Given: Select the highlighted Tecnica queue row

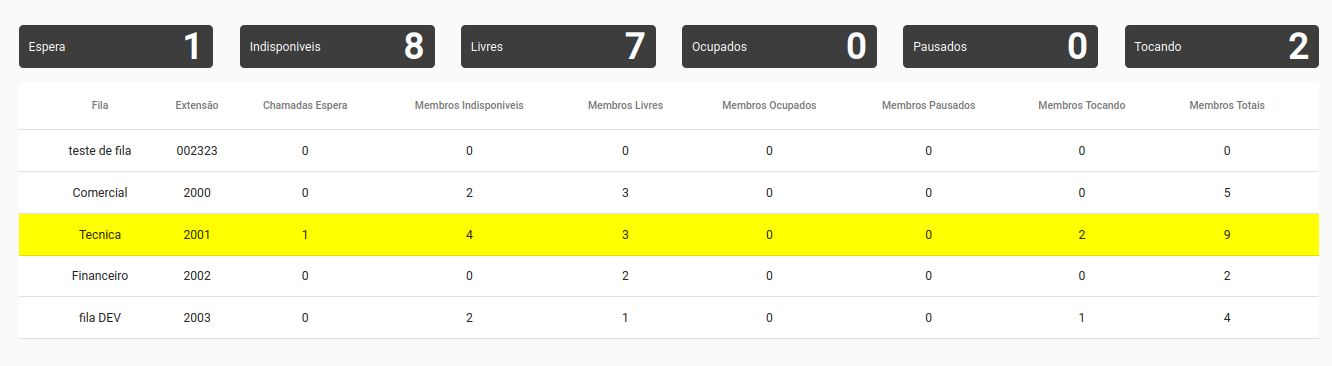Looking at the screenshot, I should tap(669, 234).
